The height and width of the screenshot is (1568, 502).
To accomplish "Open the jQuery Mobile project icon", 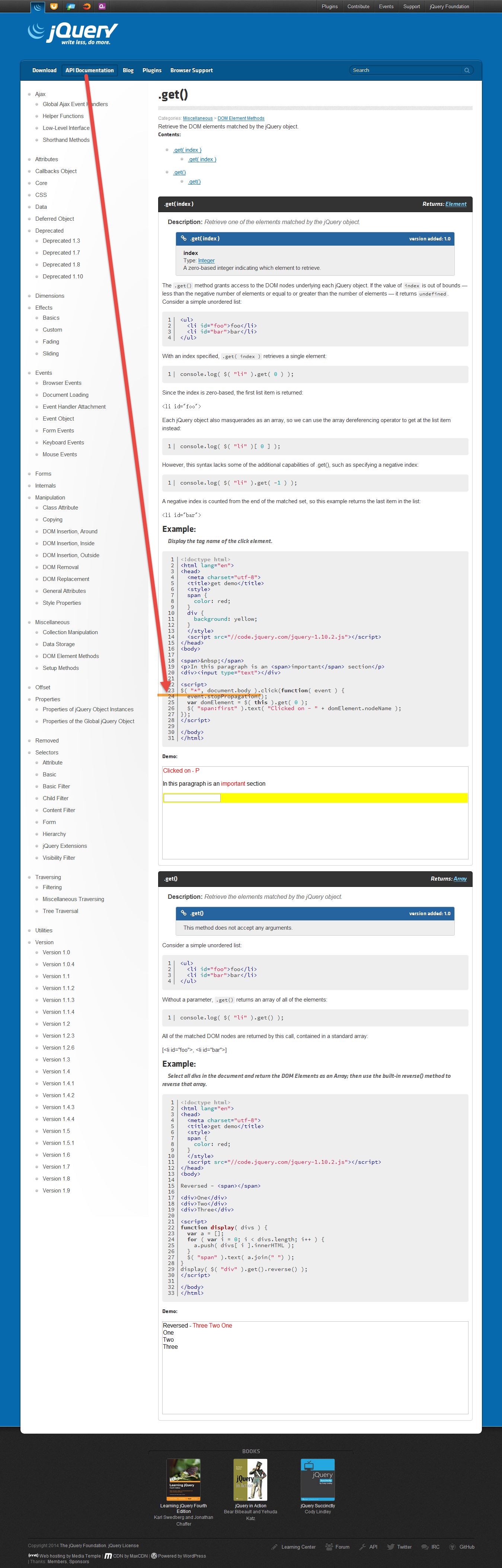I will 71,7.
